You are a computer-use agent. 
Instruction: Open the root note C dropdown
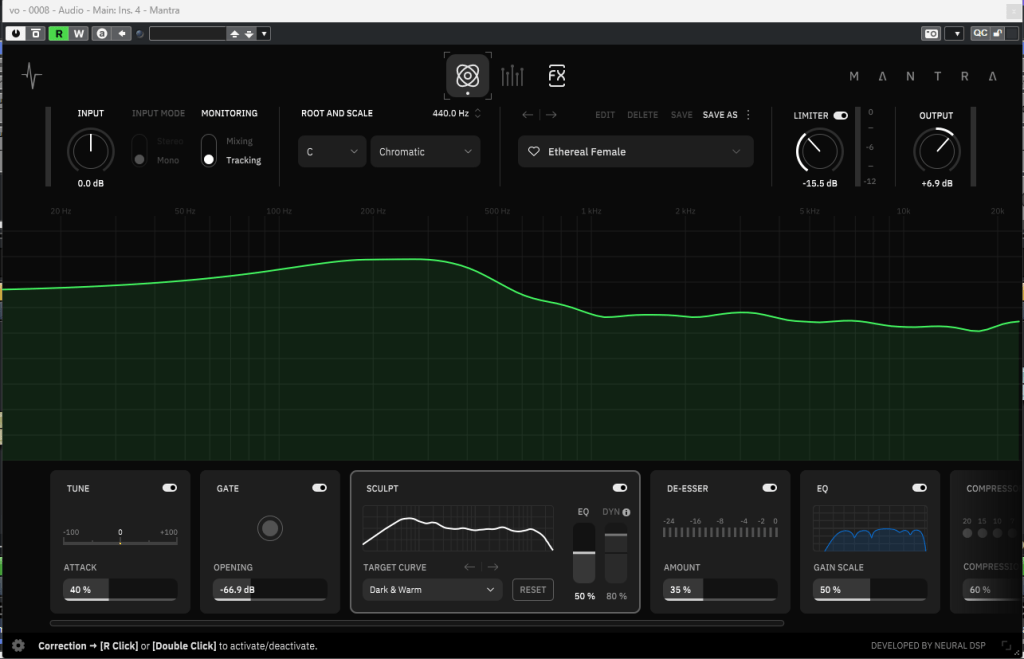(x=333, y=152)
